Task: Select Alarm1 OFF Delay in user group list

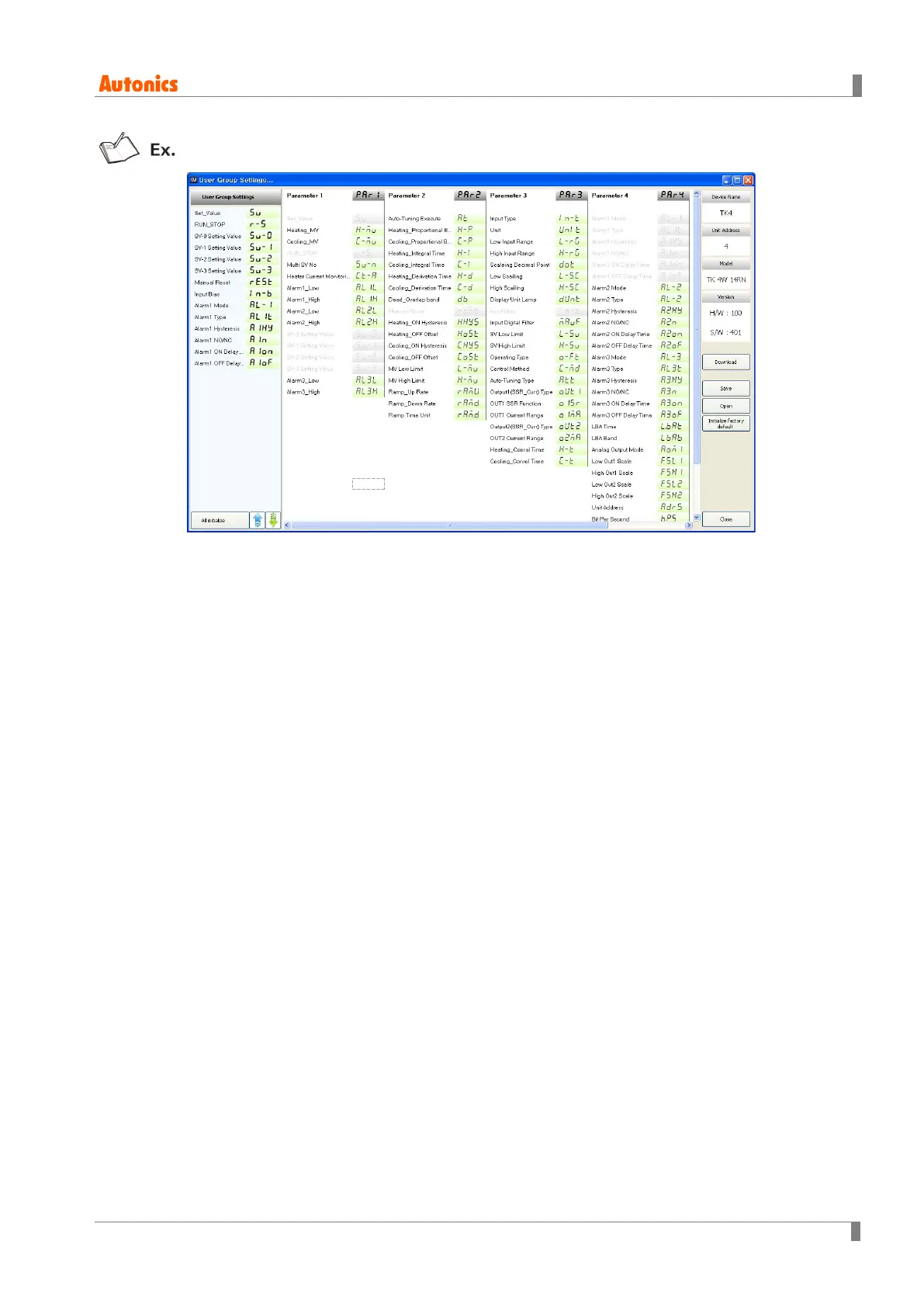Action: coord(235,363)
